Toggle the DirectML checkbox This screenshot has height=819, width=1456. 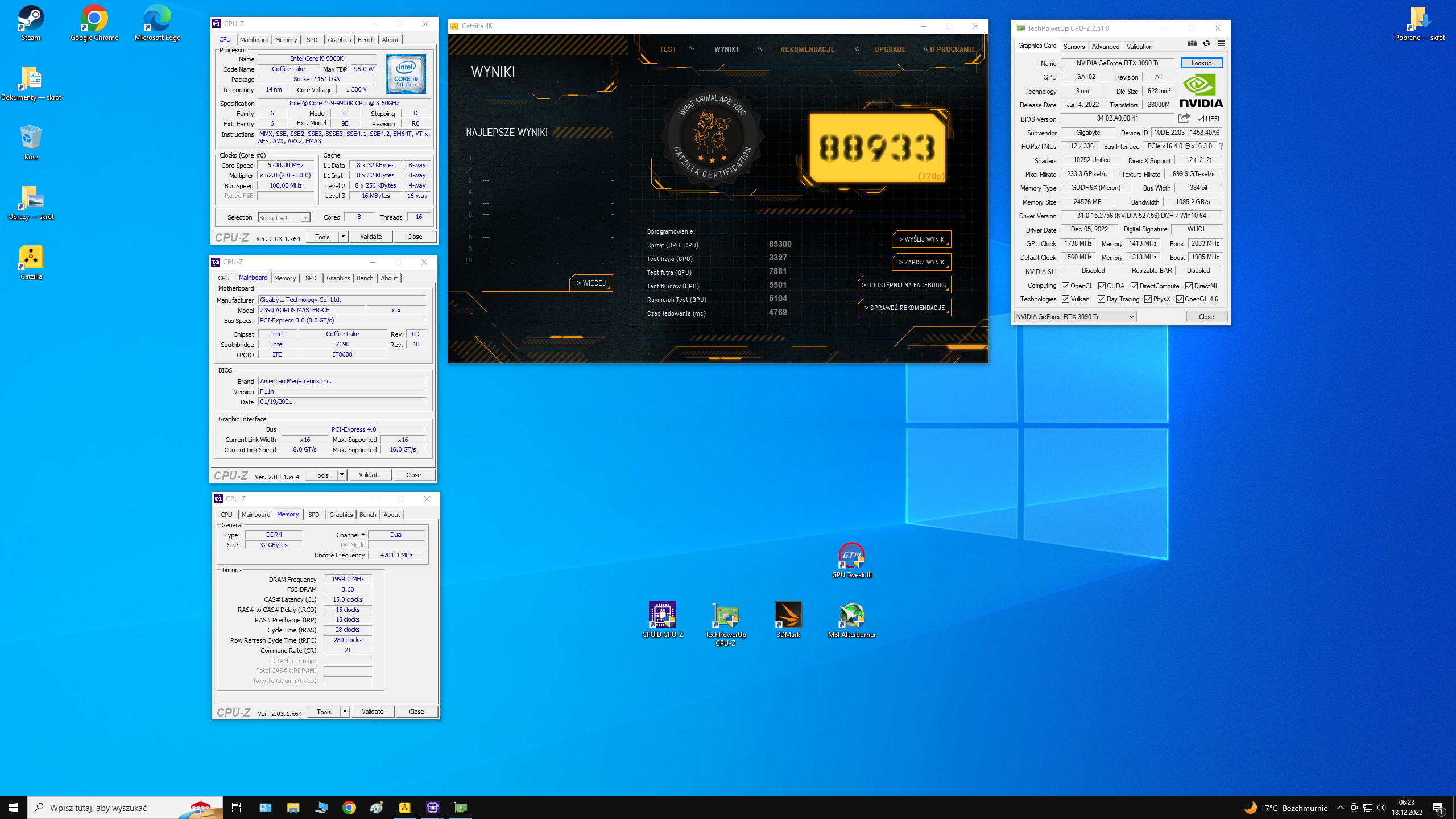(x=1189, y=286)
